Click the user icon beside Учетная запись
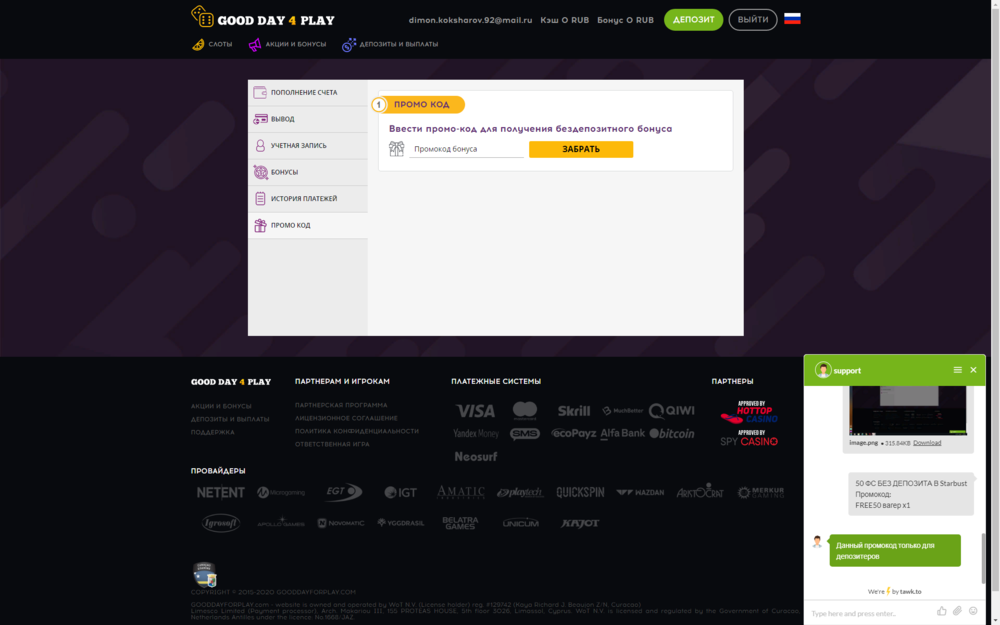The height and width of the screenshot is (625, 1000). [x=260, y=145]
